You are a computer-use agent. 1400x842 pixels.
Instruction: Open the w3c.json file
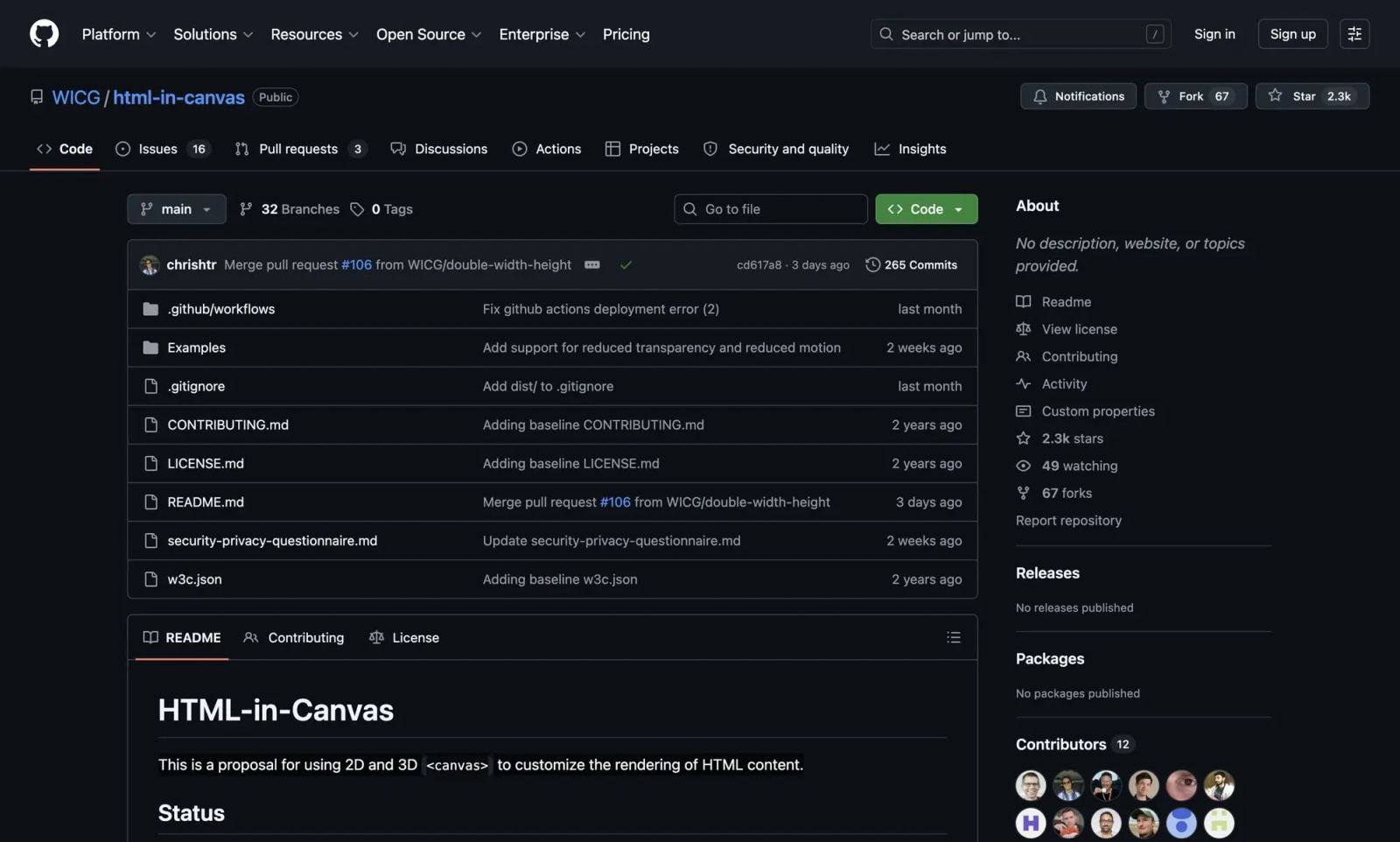pos(194,579)
